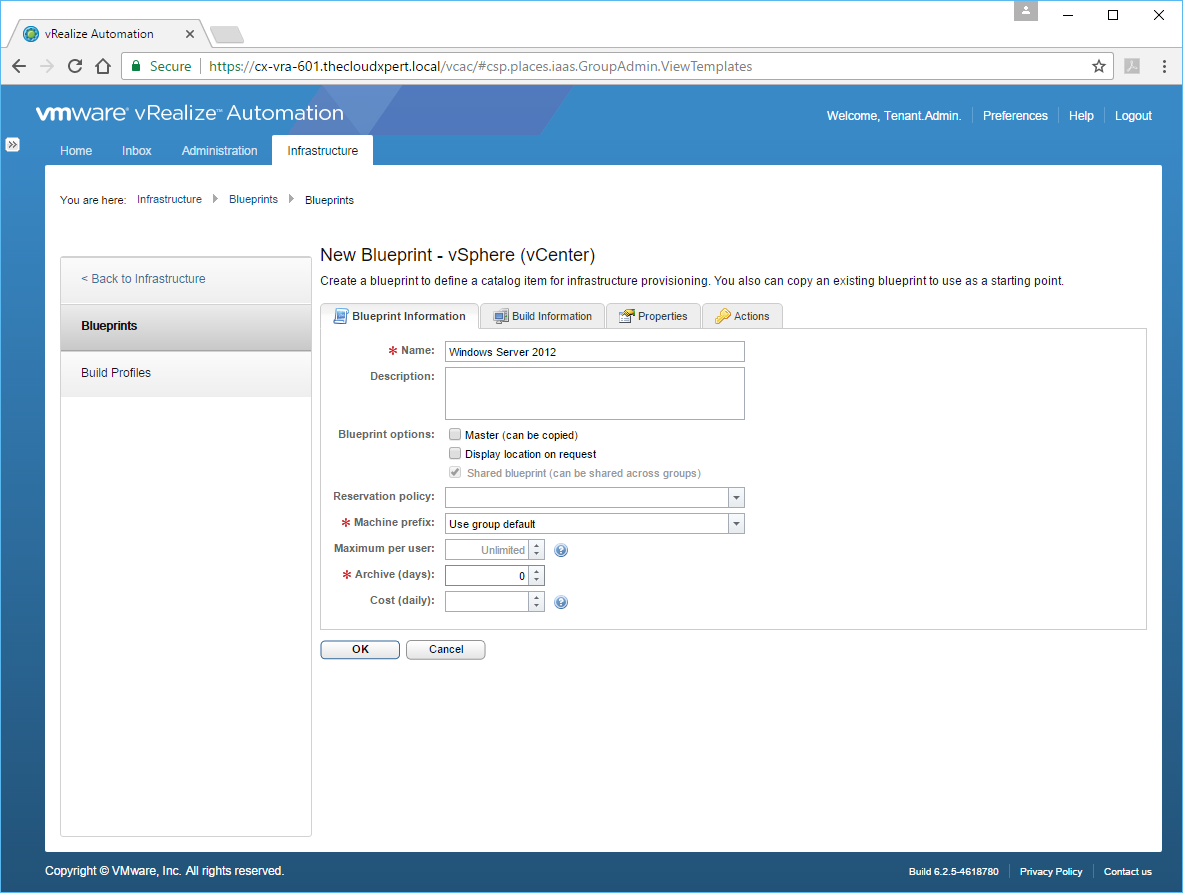
Task: Click the help icon next to Maximum per user
Action: 561,550
